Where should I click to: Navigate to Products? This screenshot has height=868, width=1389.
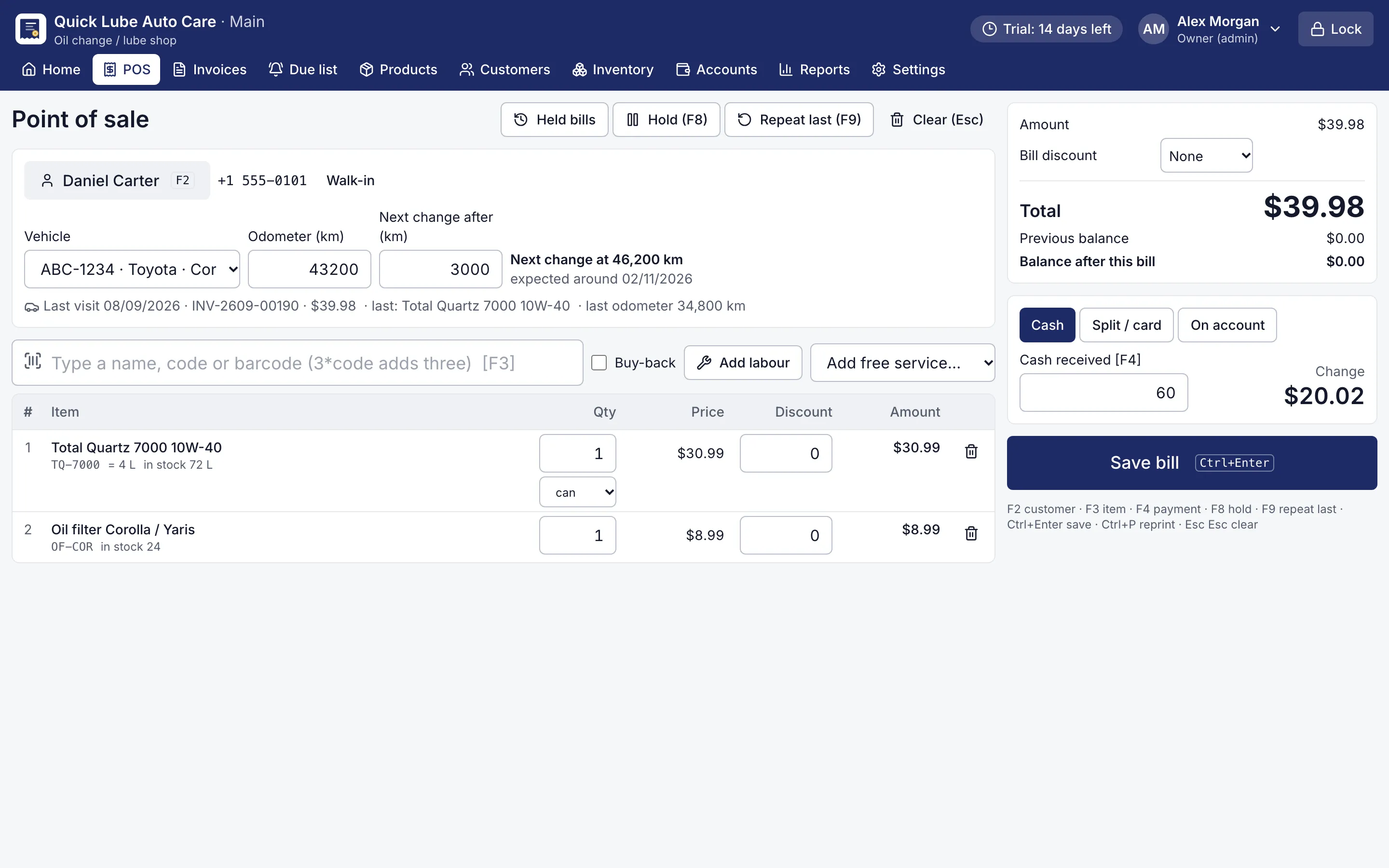pos(398,69)
